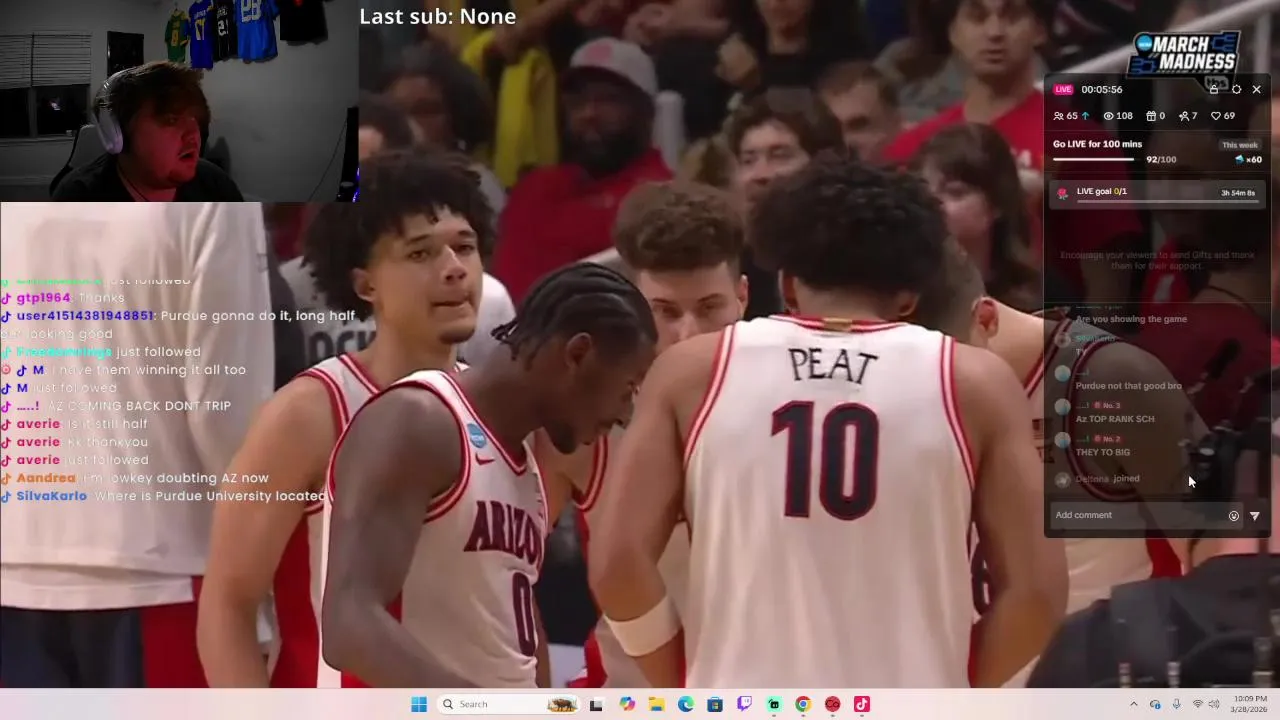1280x720 pixels.
Task: Open the LIVE goal 0/1 card
Action: [1157, 194]
